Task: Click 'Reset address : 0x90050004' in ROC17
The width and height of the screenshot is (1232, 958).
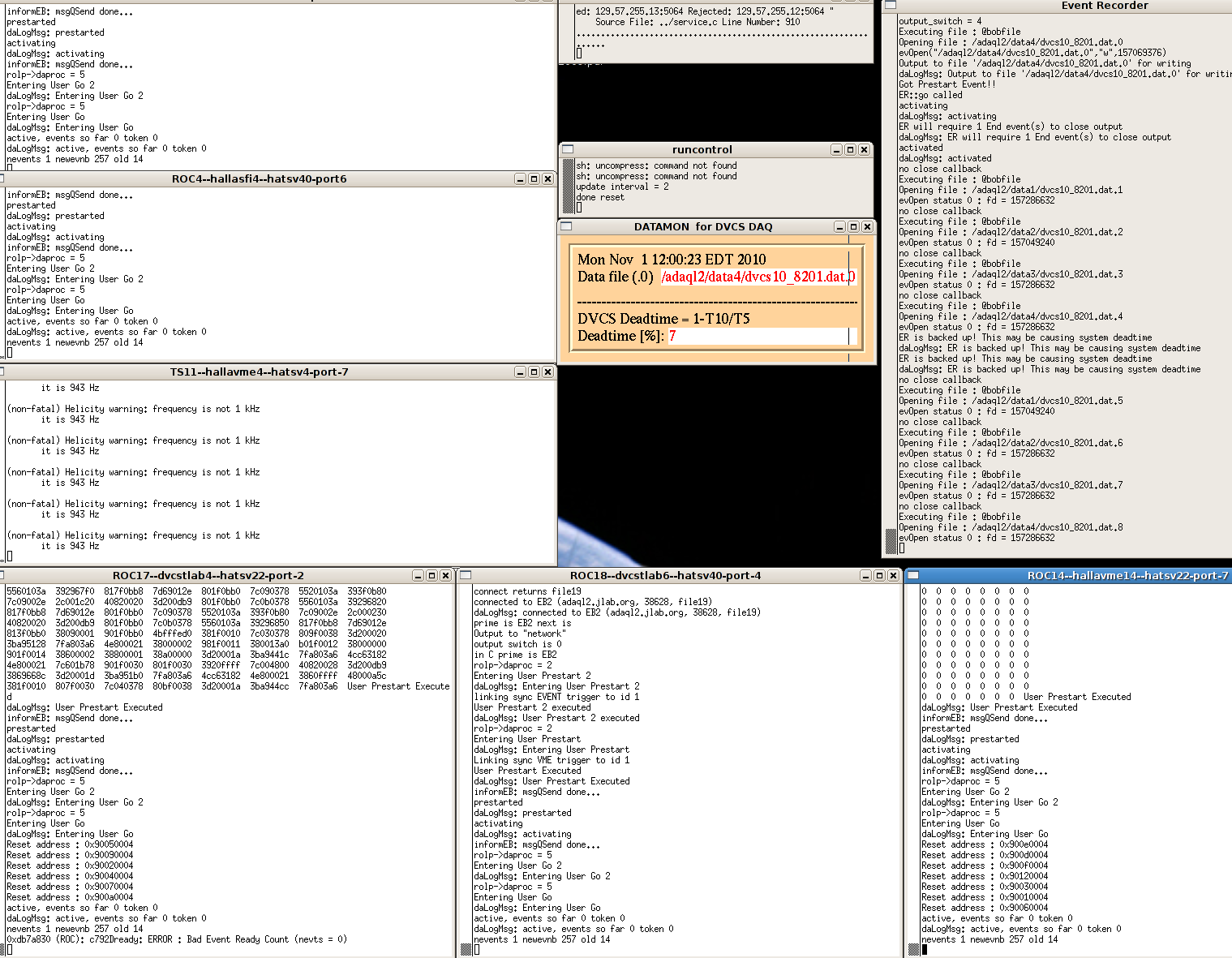Action: pos(70,844)
